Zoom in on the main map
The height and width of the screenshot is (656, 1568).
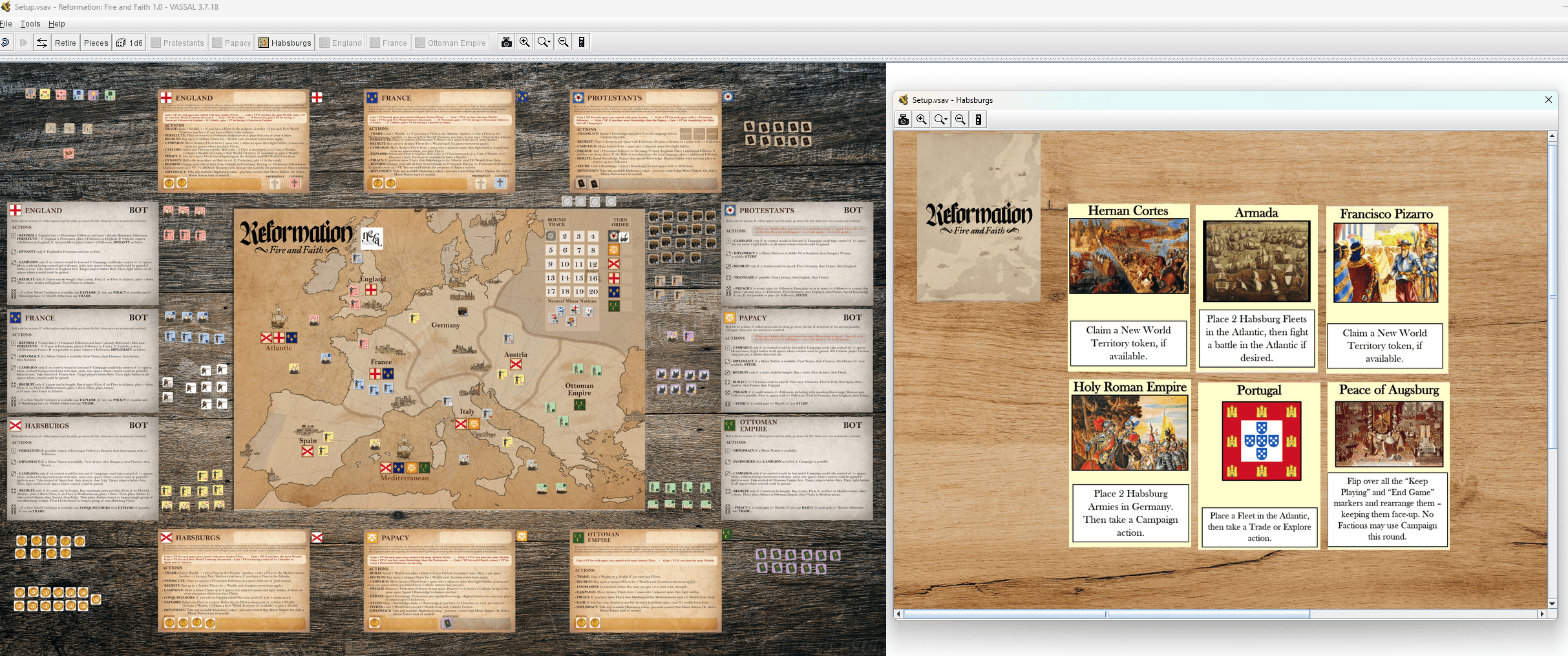coord(525,41)
